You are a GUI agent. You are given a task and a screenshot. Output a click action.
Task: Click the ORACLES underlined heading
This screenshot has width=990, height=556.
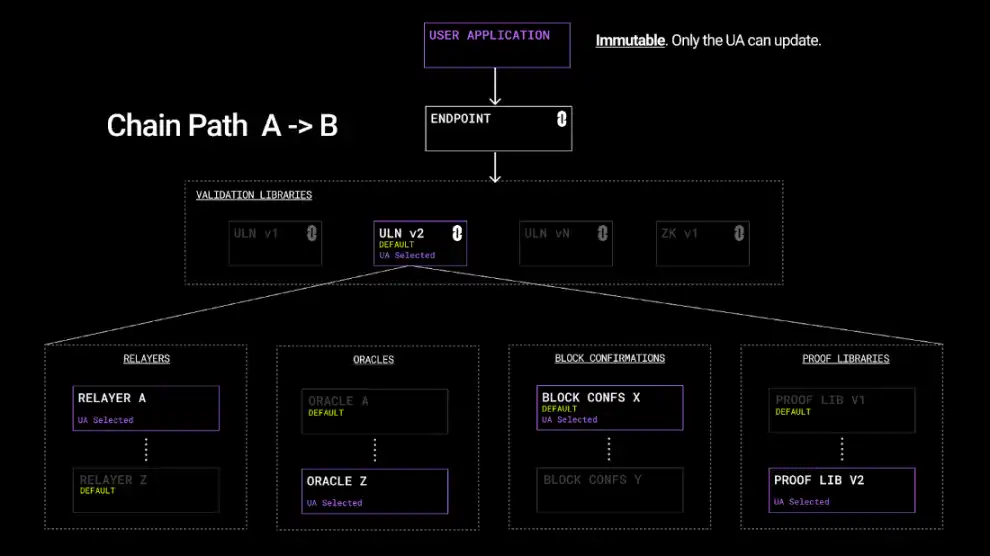tap(373, 360)
